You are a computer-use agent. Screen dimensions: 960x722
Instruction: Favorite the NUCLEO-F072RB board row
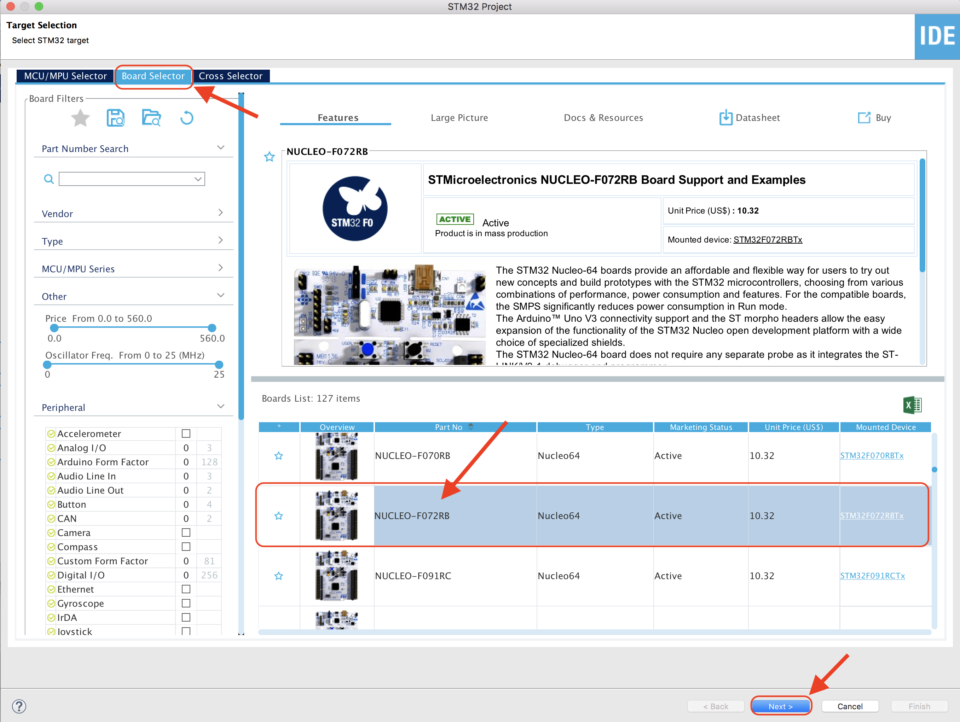coord(279,515)
